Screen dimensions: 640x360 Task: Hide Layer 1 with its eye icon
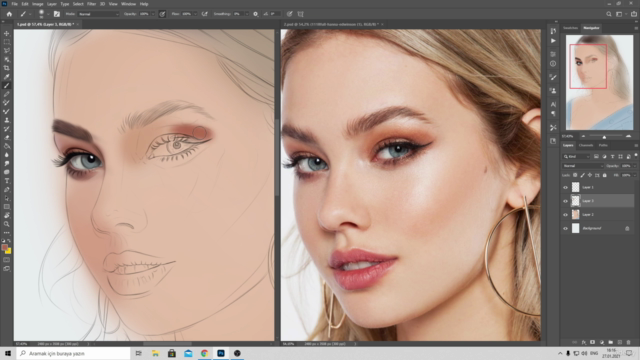click(x=565, y=187)
